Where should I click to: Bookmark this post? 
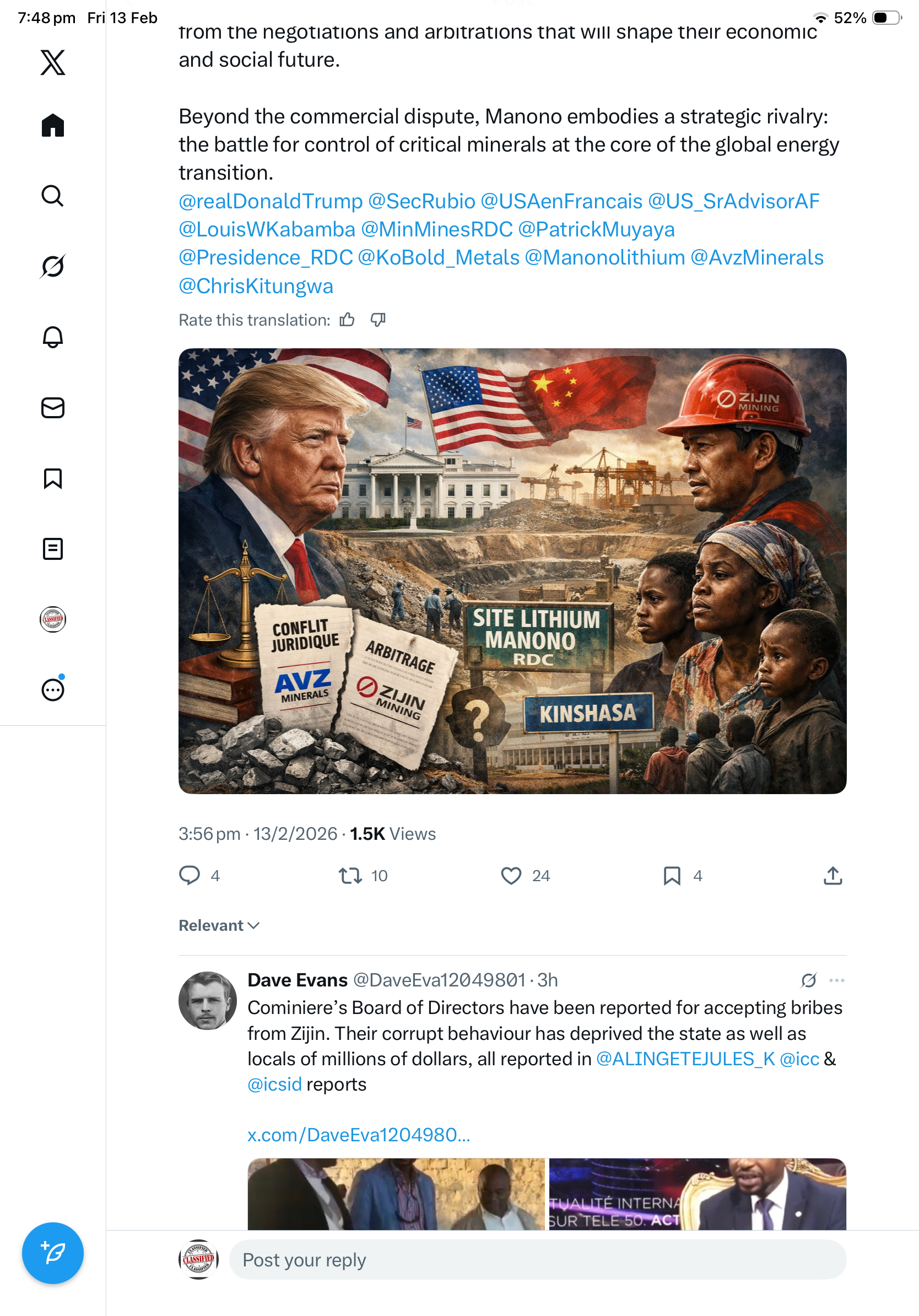[x=672, y=876]
